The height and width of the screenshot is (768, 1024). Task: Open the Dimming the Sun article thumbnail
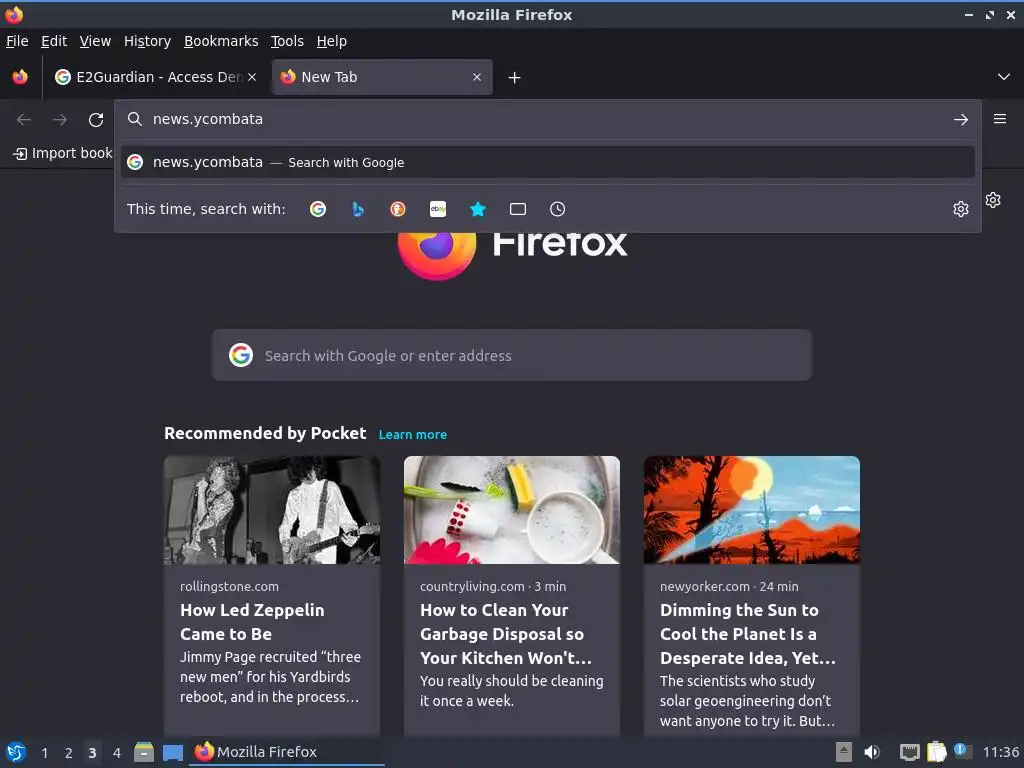pyautogui.click(x=752, y=510)
